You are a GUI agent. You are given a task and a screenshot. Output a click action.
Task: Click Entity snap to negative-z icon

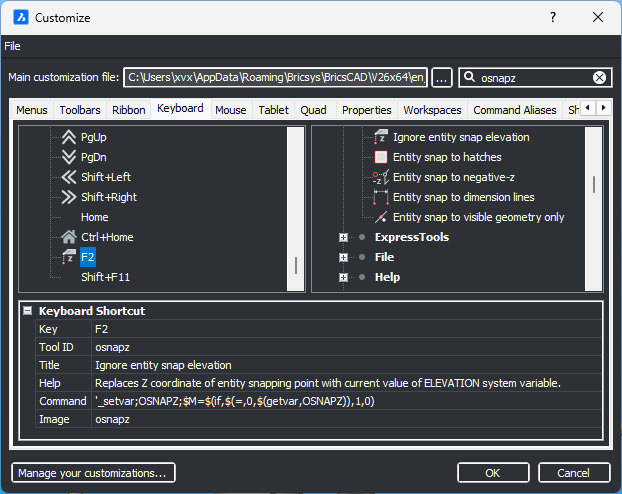(380, 177)
